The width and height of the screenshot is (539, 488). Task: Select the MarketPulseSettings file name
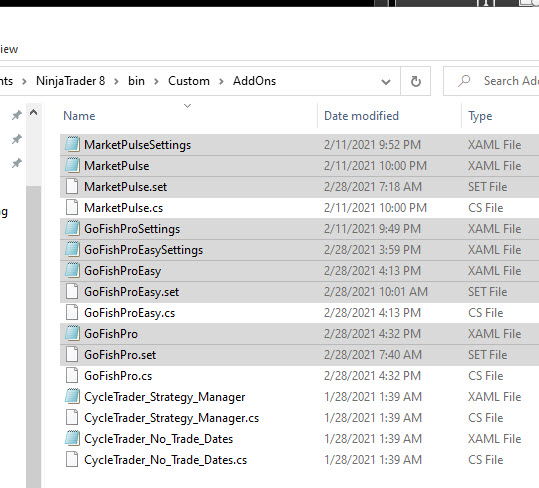tap(138, 145)
